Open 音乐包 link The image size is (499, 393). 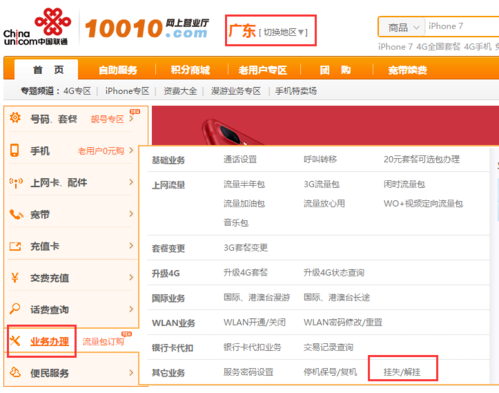point(236,222)
